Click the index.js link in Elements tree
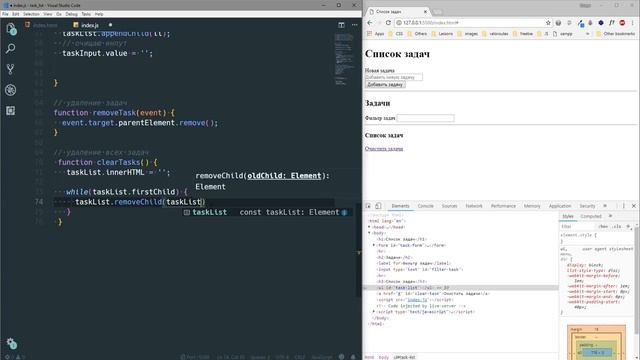The width and height of the screenshot is (640, 360). [417, 300]
